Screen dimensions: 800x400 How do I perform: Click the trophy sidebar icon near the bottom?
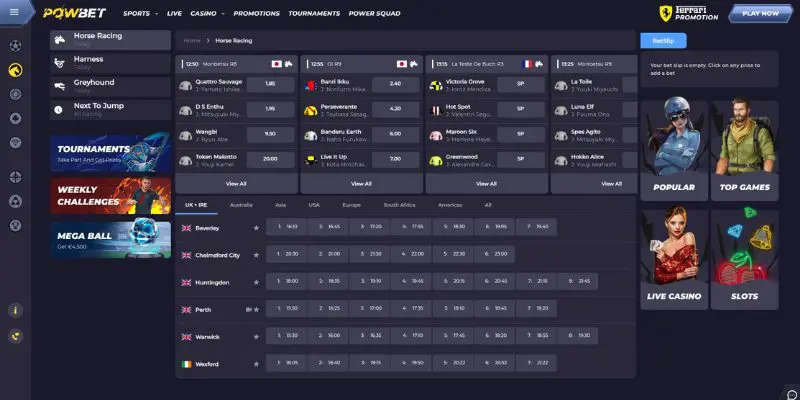pyautogui.click(x=15, y=225)
